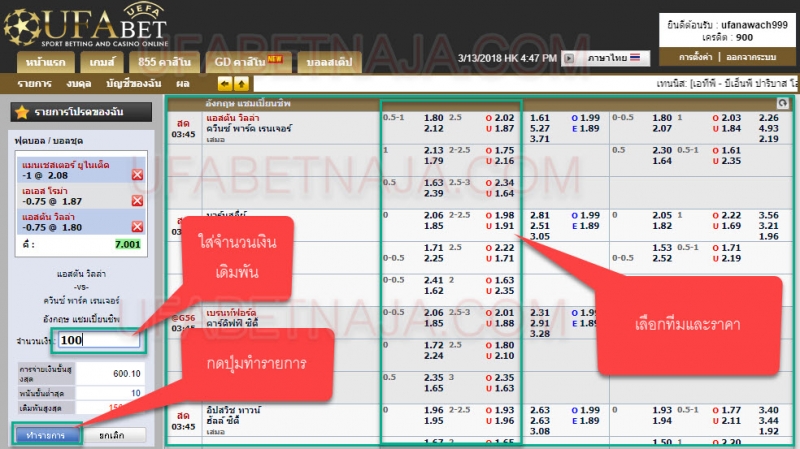Image resolution: width=800 pixels, height=449 pixels.
Task: Click ควีนซ์ พาร์ค เรนเจอร์ team name in odds table
Action: pos(249,129)
